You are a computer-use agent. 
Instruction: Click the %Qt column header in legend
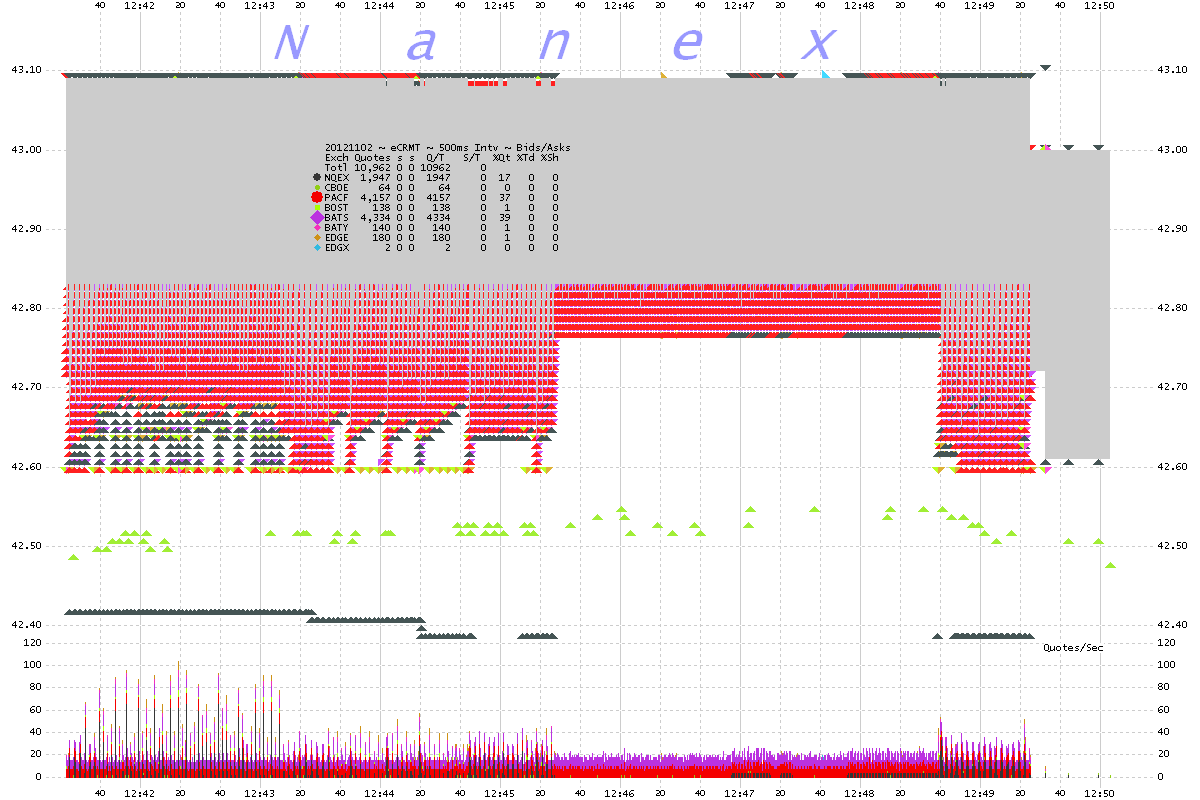click(501, 157)
